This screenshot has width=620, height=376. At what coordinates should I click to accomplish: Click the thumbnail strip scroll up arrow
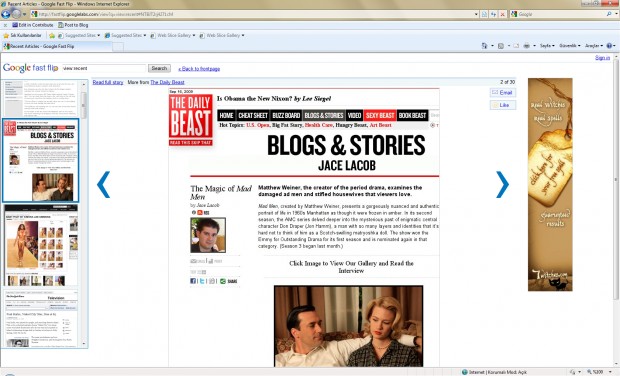pos(84,84)
